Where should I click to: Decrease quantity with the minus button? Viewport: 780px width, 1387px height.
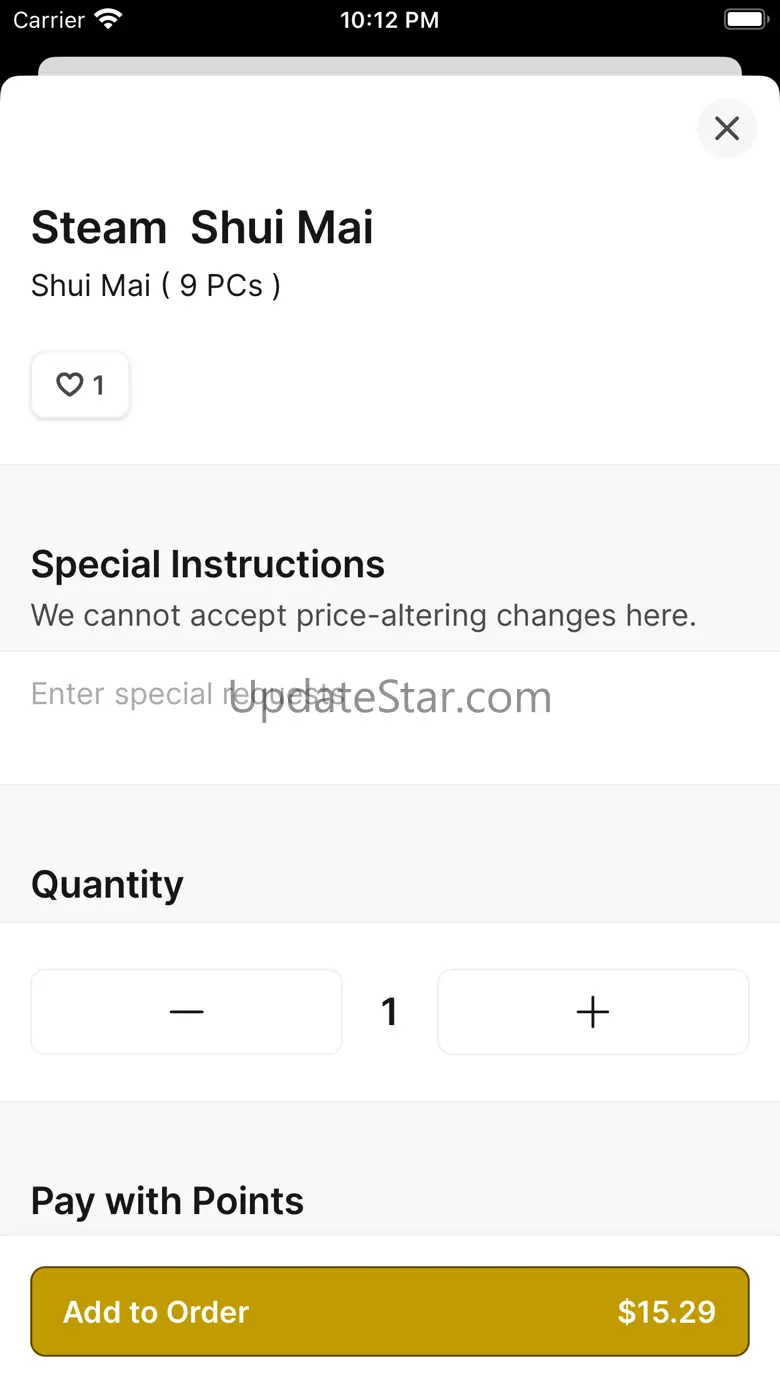187,1012
